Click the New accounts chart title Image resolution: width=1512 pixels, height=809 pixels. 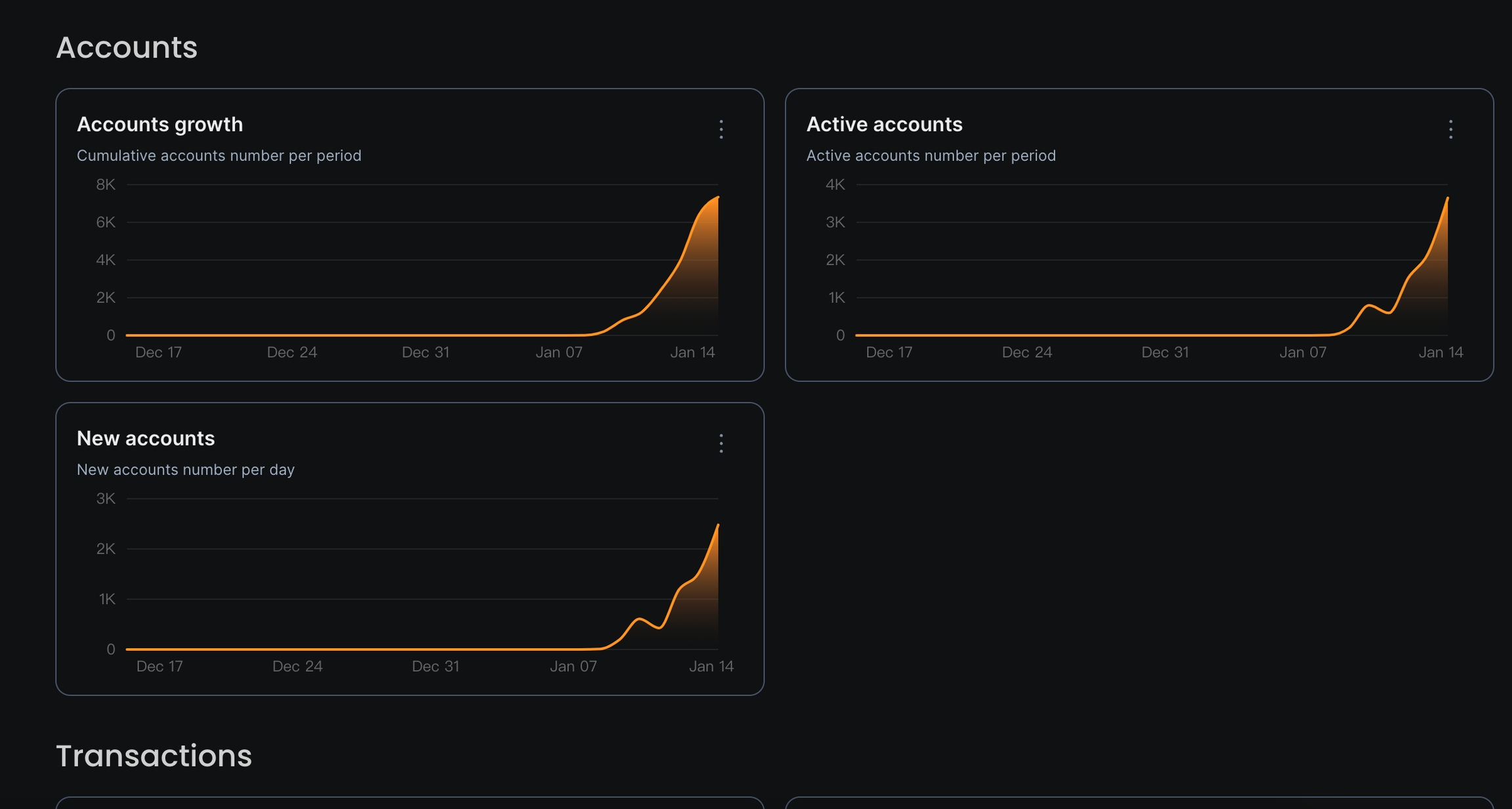click(x=146, y=438)
